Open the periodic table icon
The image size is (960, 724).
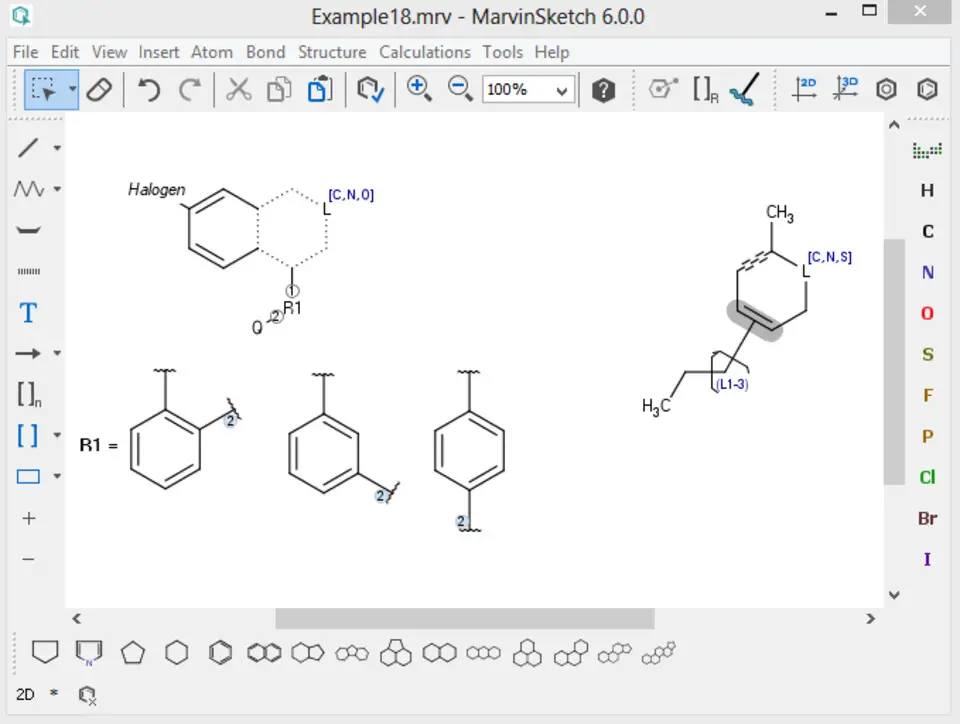[x=927, y=150]
